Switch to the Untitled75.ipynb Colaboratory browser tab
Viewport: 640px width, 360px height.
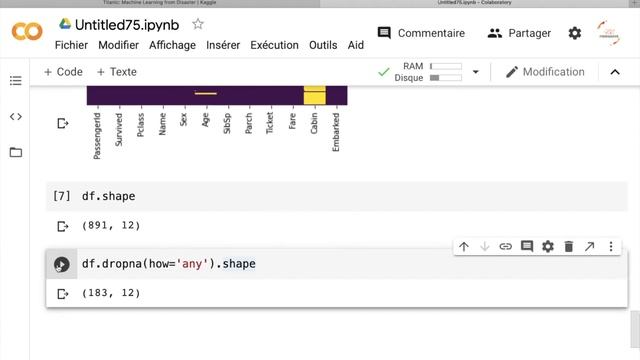(x=474, y=3)
